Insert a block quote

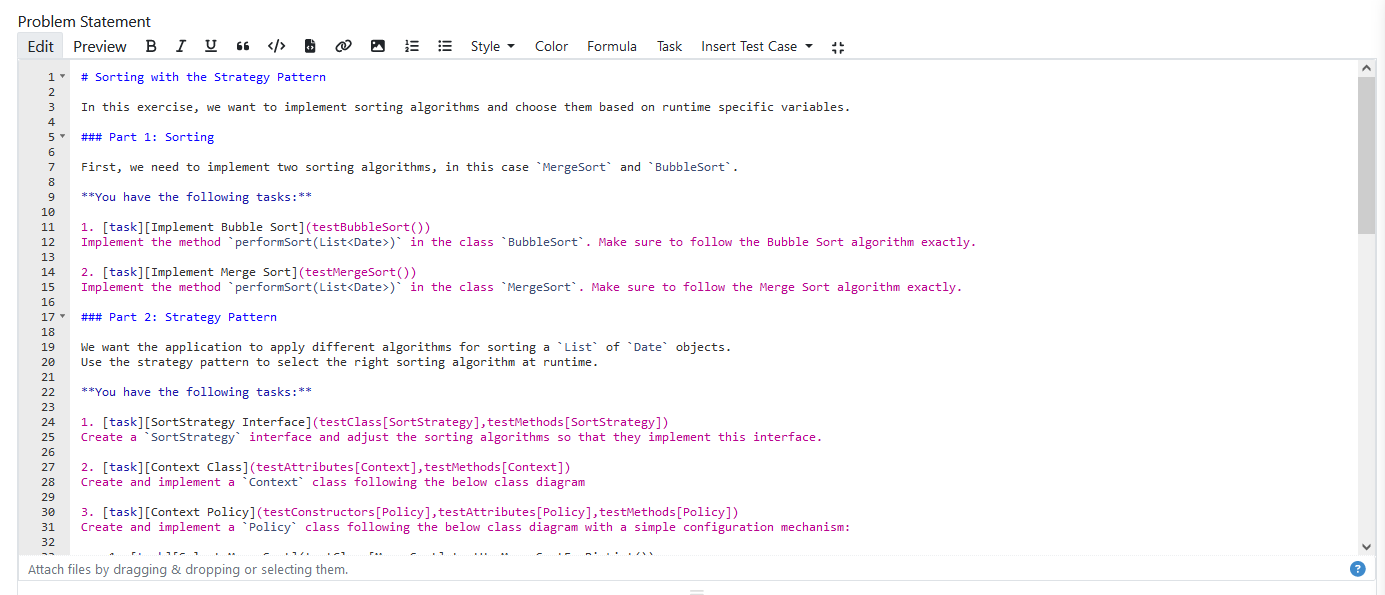242,46
